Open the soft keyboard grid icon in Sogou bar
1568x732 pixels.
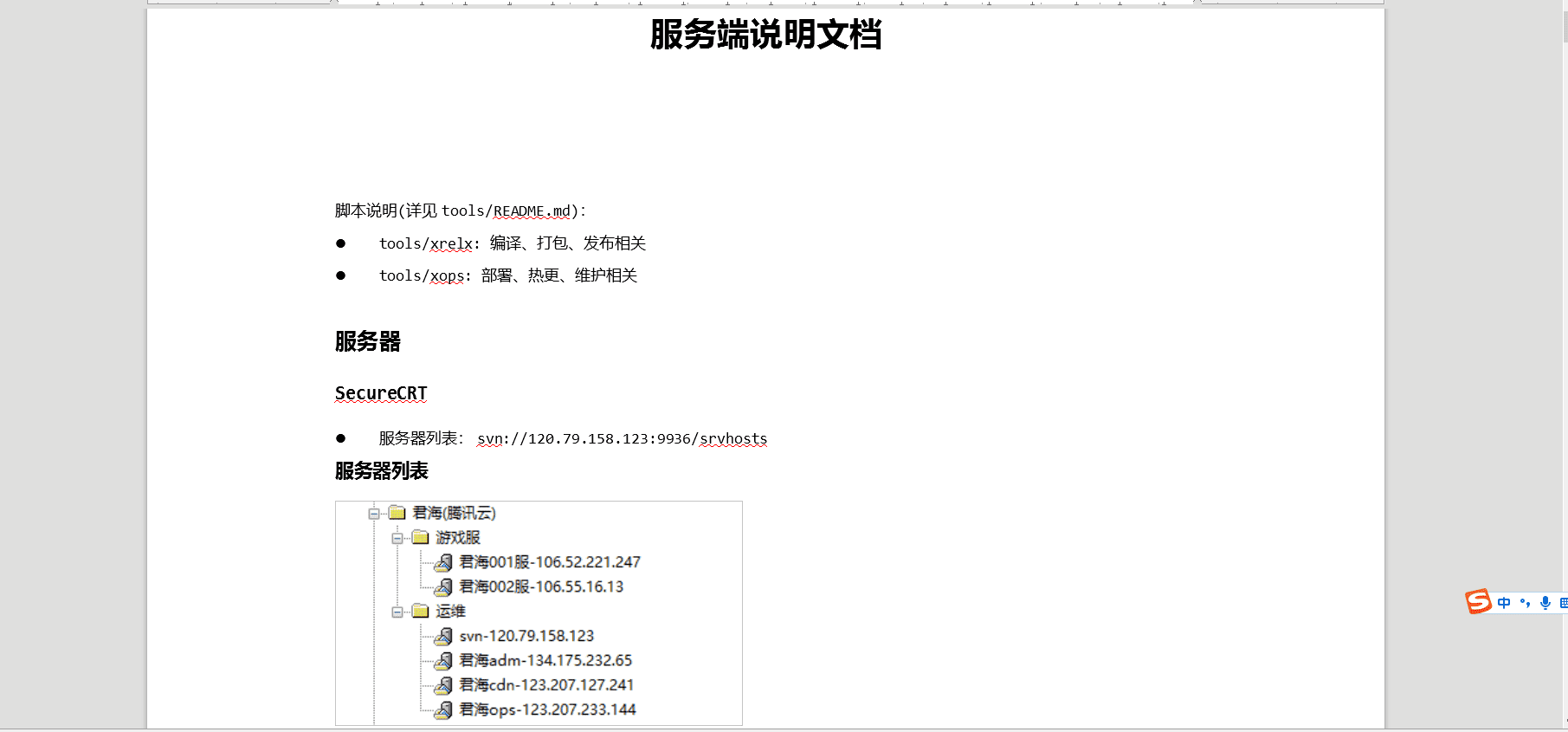[x=1564, y=603]
